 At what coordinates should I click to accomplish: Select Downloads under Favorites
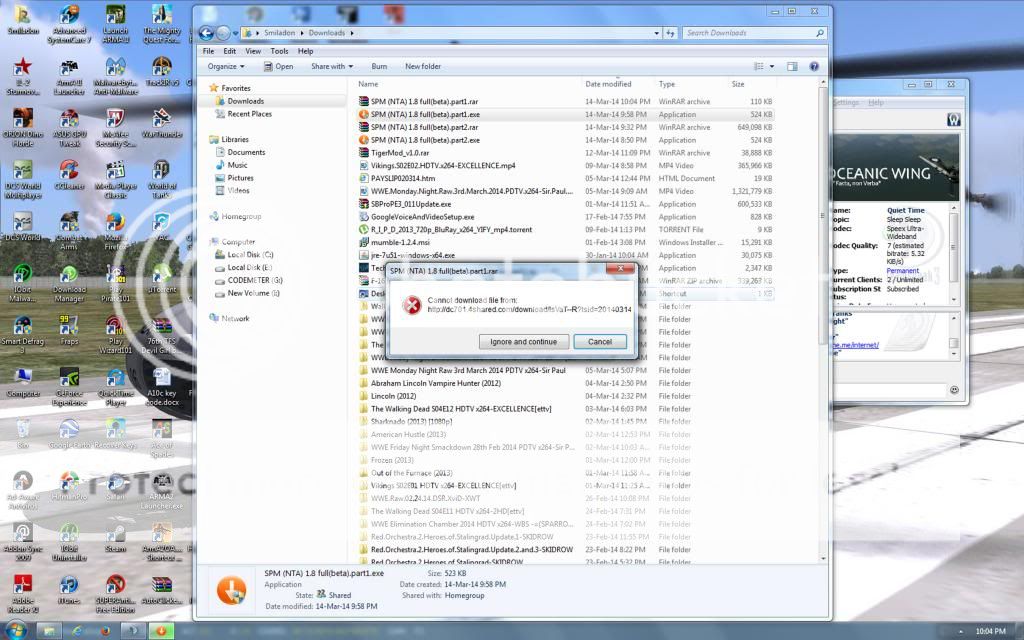pyautogui.click(x=245, y=101)
